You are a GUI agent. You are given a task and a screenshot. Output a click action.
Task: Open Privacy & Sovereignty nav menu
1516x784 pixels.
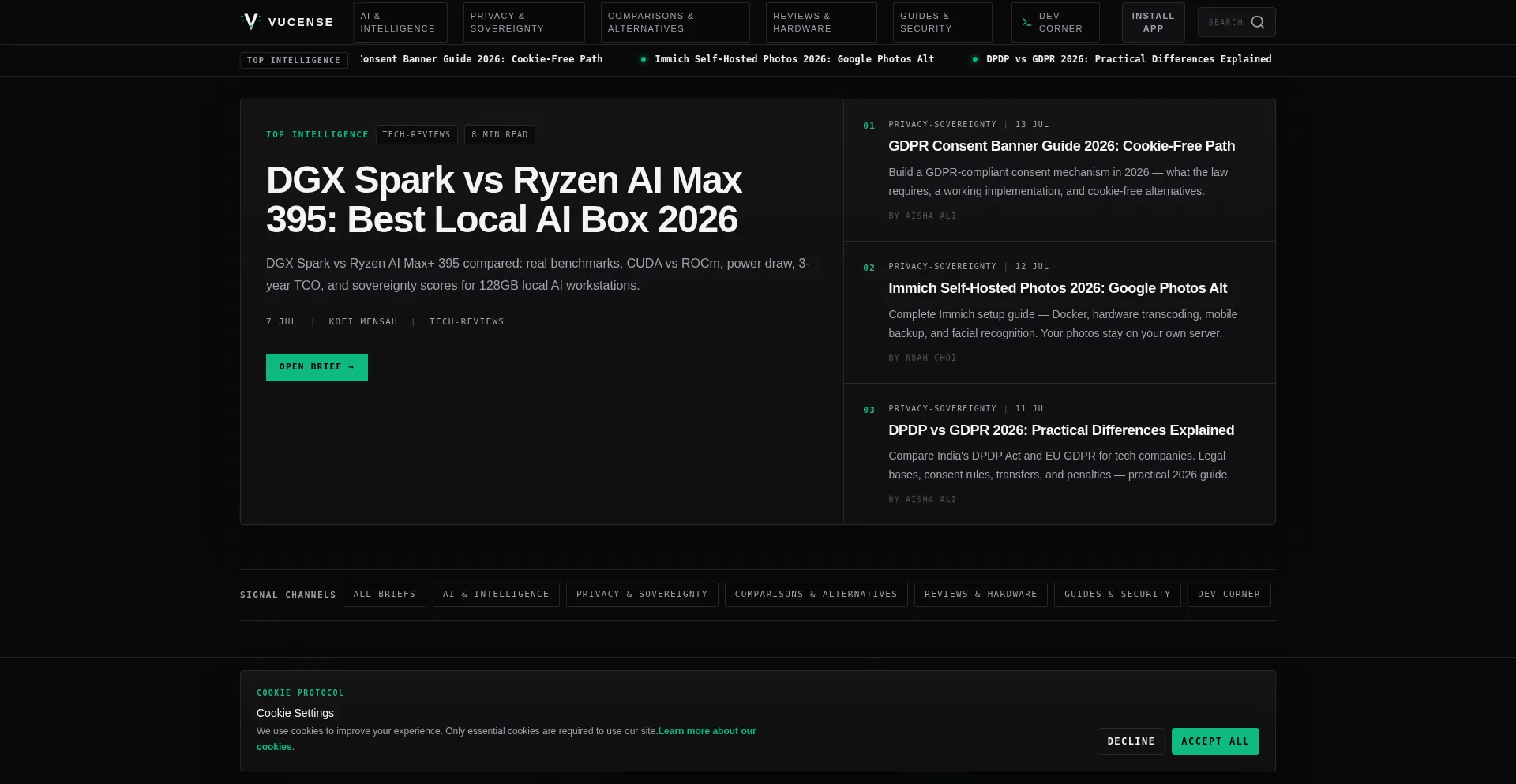[x=524, y=22]
